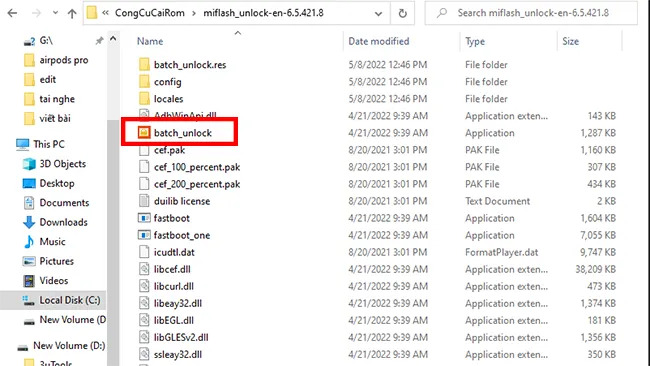This screenshot has height=366, width=650.
Task: Expand address bar history dropdown
Action: (378, 14)
